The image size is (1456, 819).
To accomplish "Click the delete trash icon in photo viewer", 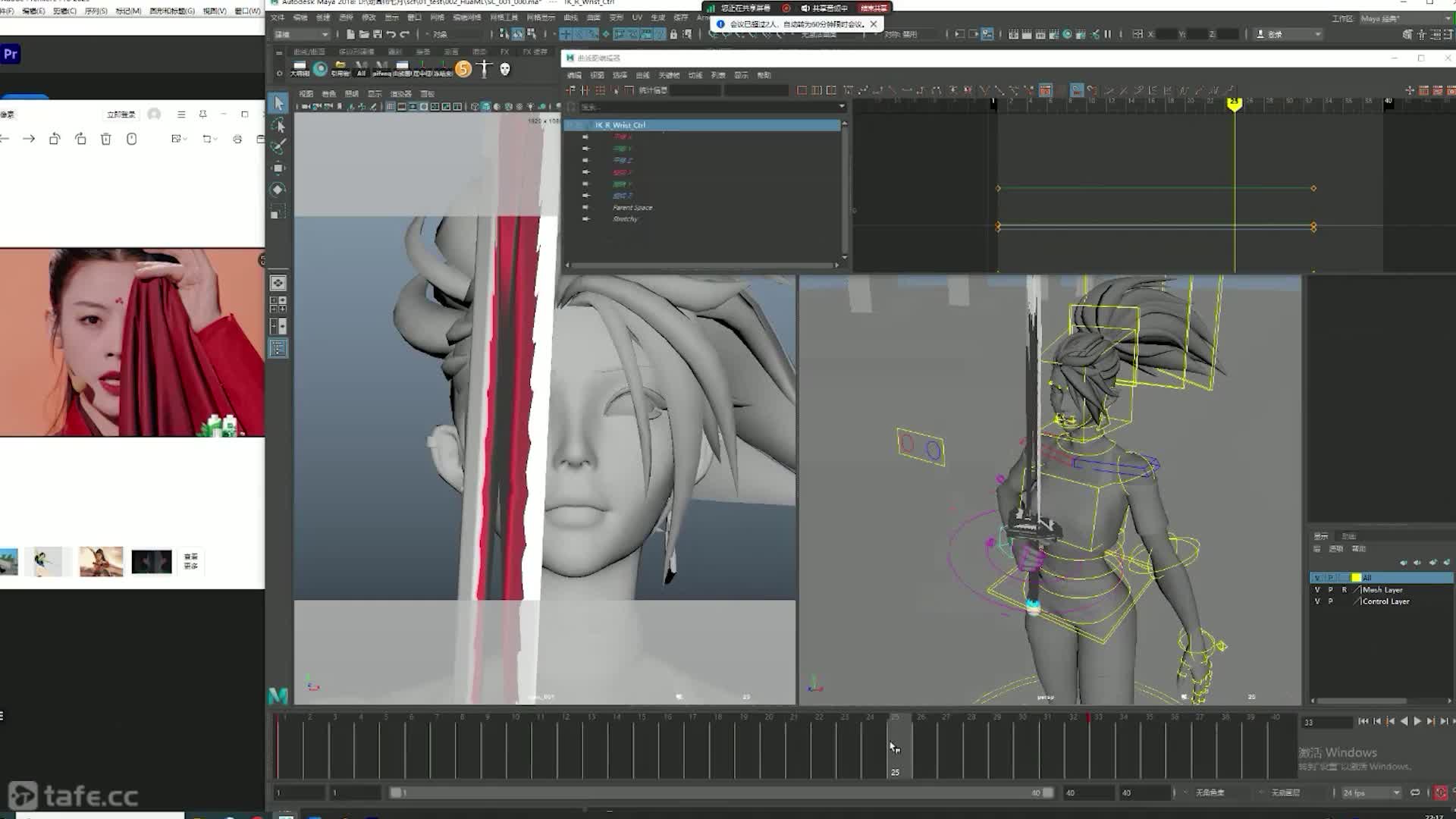I will tap(106, 139).
